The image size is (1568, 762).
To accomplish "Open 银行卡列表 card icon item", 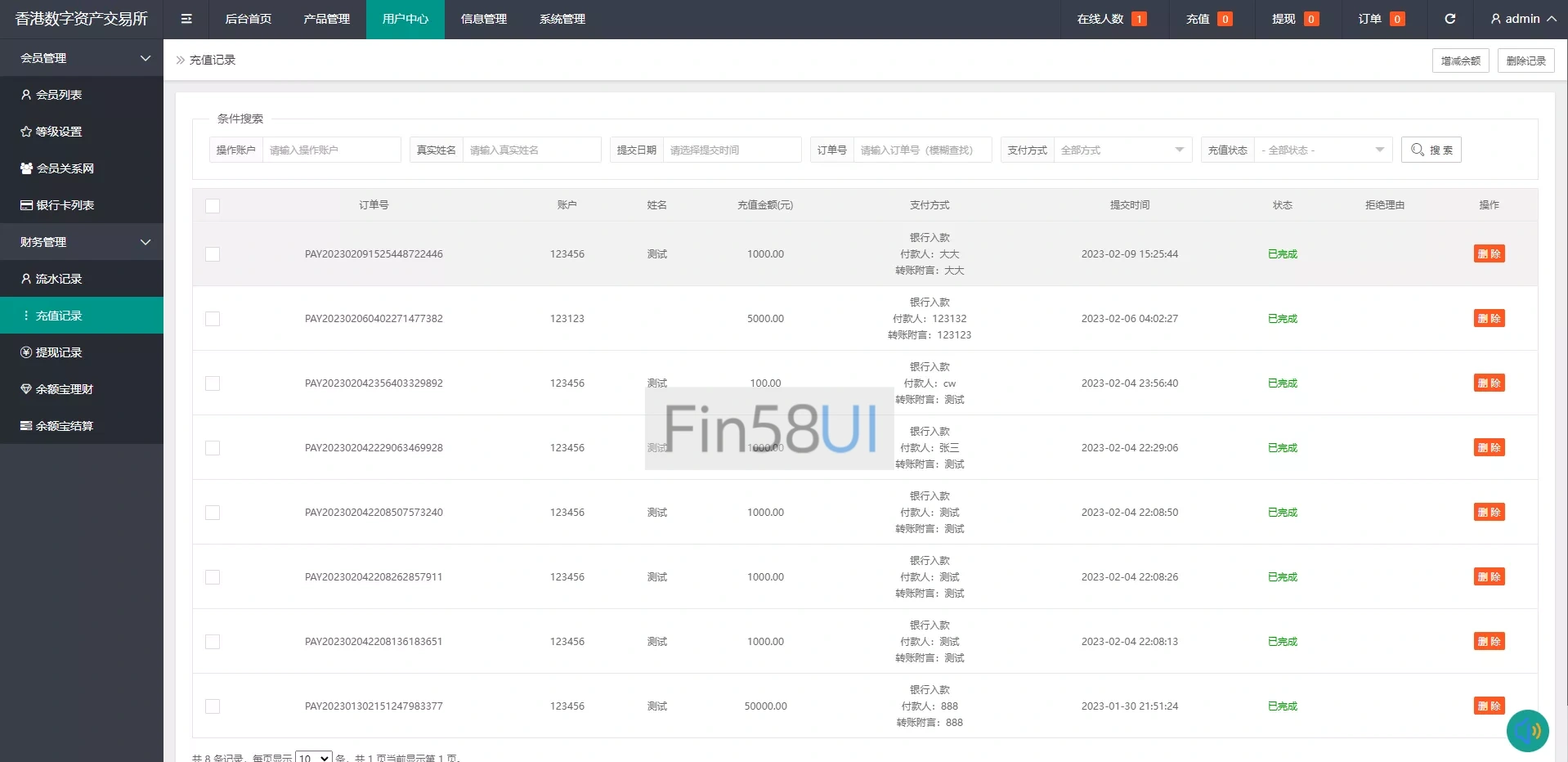I will 65,205.
